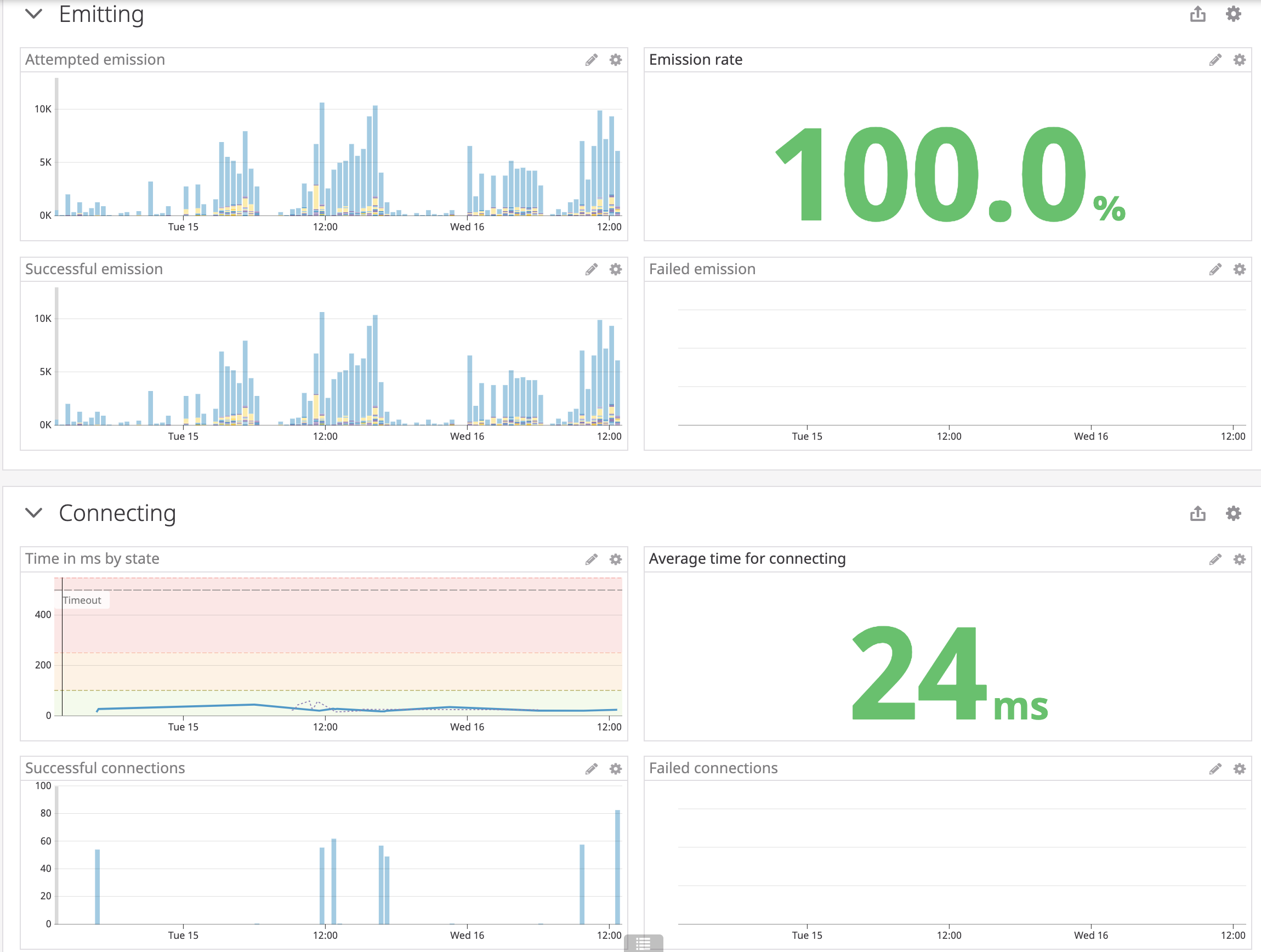Open Average time for connecting gear settings
The height and width of the screenshot is (952, 1261).
(x=1239, y=559)
